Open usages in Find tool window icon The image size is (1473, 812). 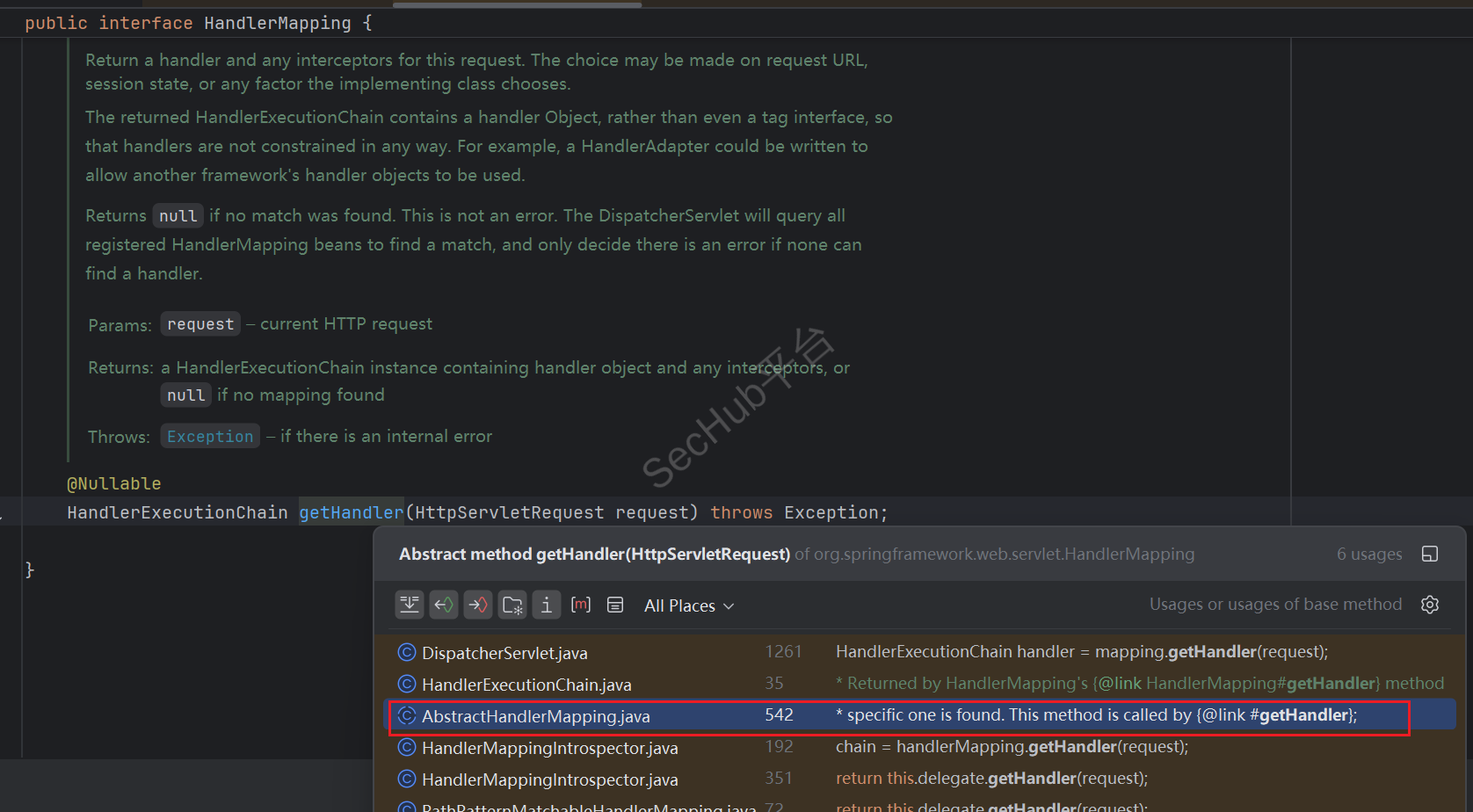1430,554
